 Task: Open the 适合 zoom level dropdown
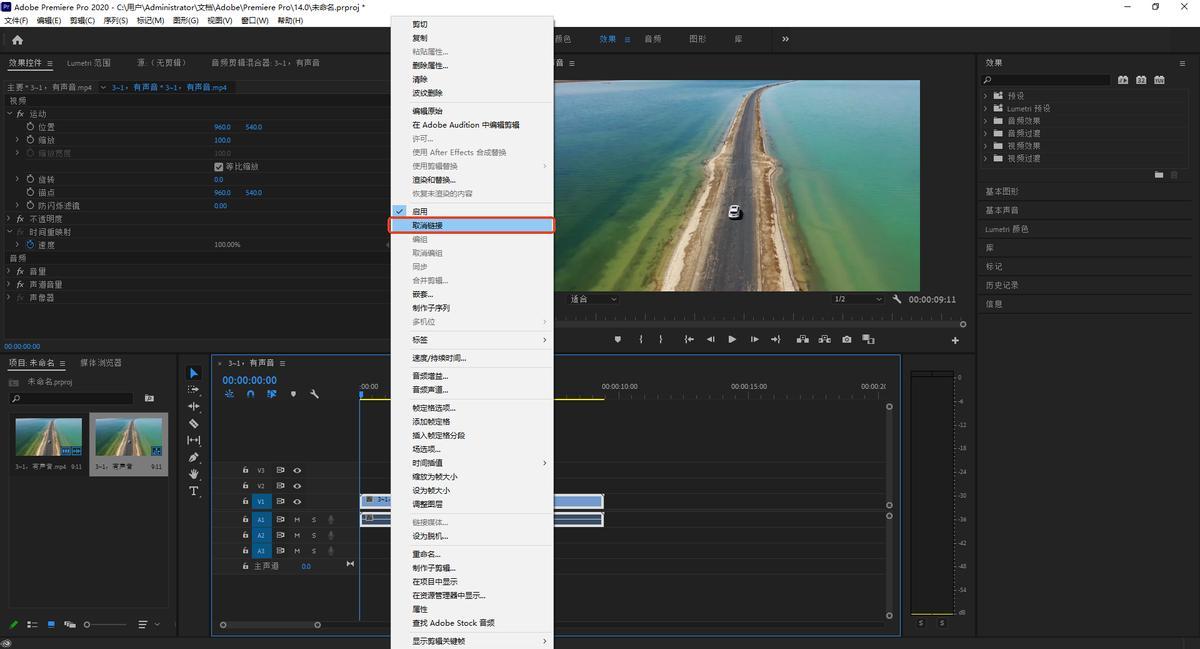pos(593,299)
